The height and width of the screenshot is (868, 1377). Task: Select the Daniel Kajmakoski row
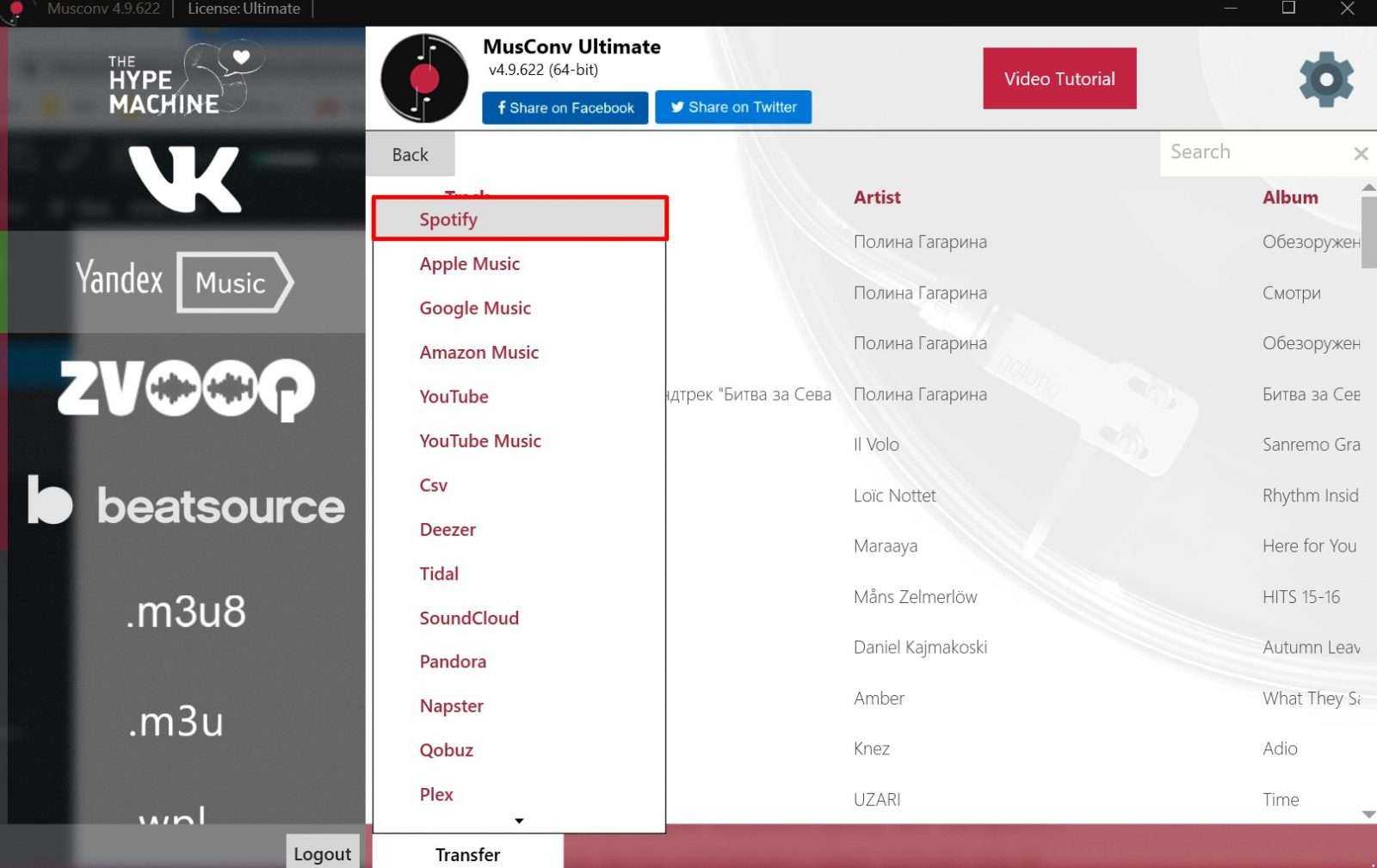click(x=920, y=648)
